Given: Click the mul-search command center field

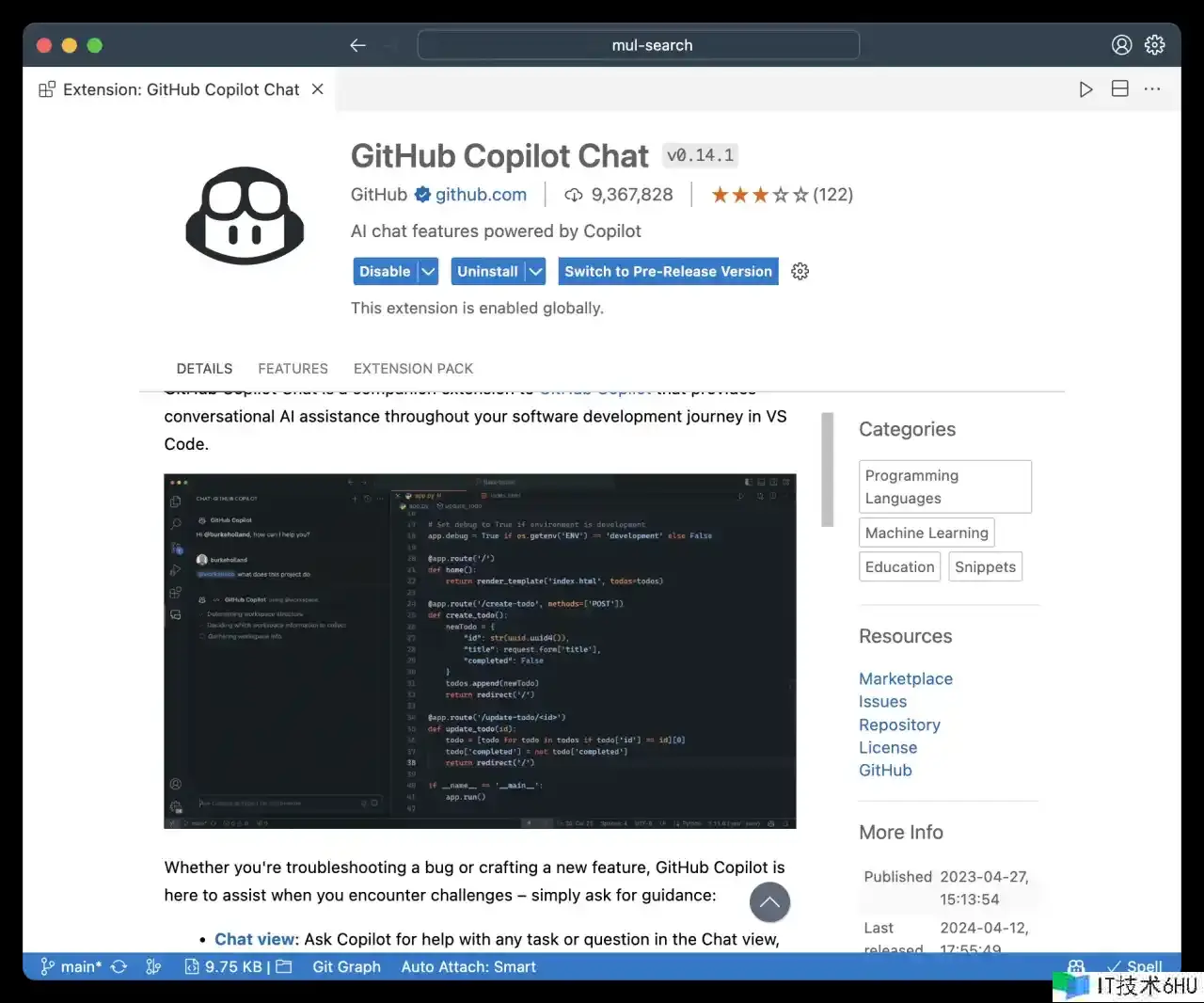Looking at the screenshot, I should click(638, 45).
